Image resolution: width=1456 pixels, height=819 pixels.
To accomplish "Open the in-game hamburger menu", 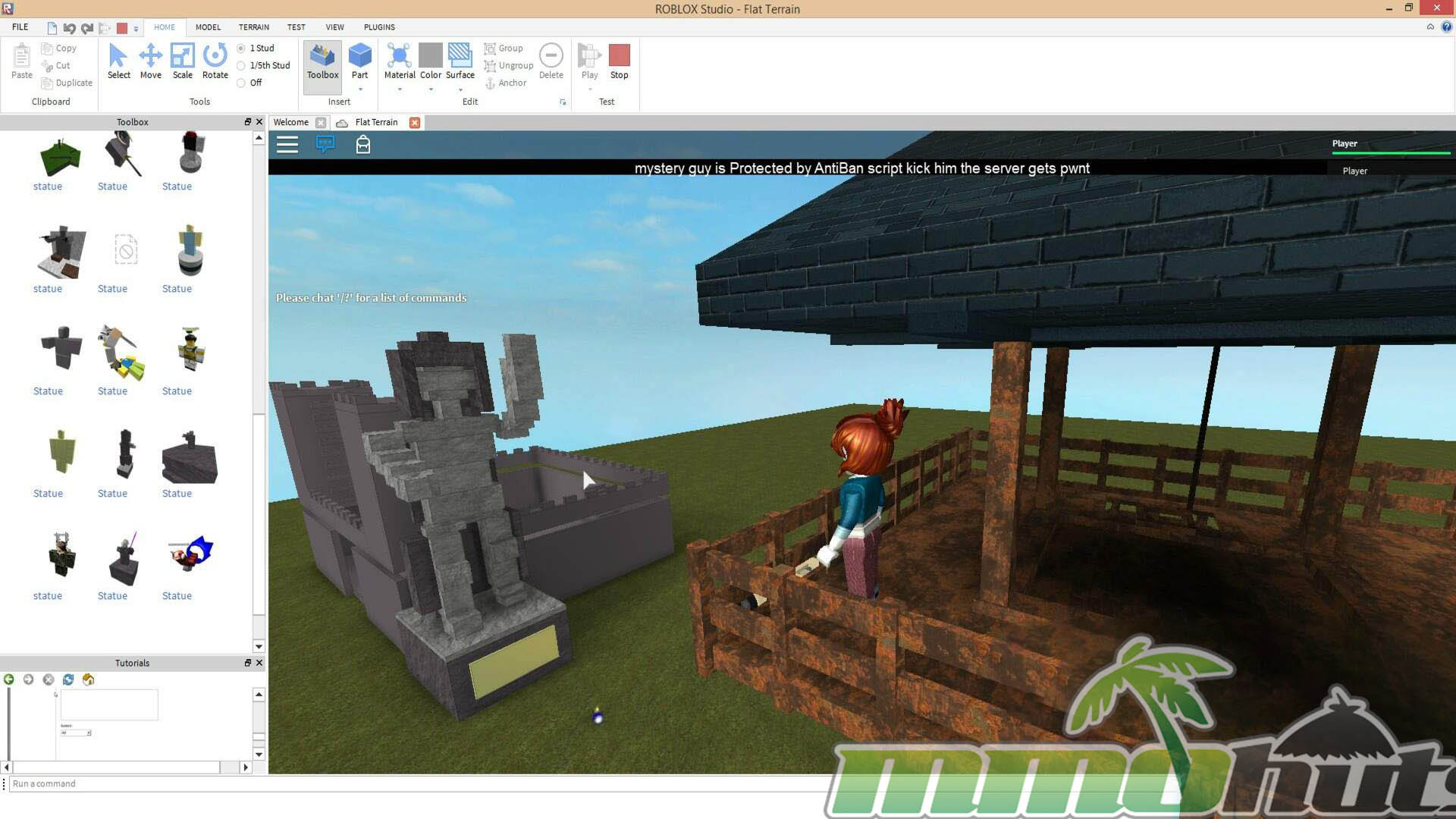I will pyautogui.click(x=287, y=144).
